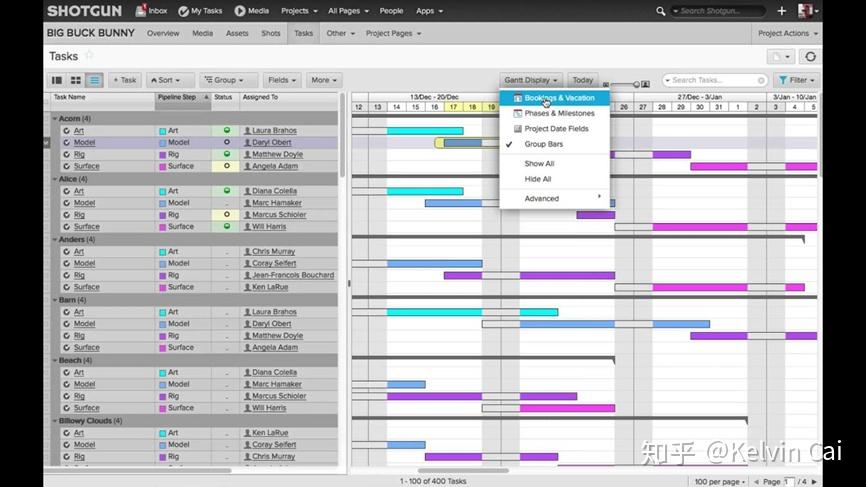
Task: Click the + Task button
Action: point(125,80)
